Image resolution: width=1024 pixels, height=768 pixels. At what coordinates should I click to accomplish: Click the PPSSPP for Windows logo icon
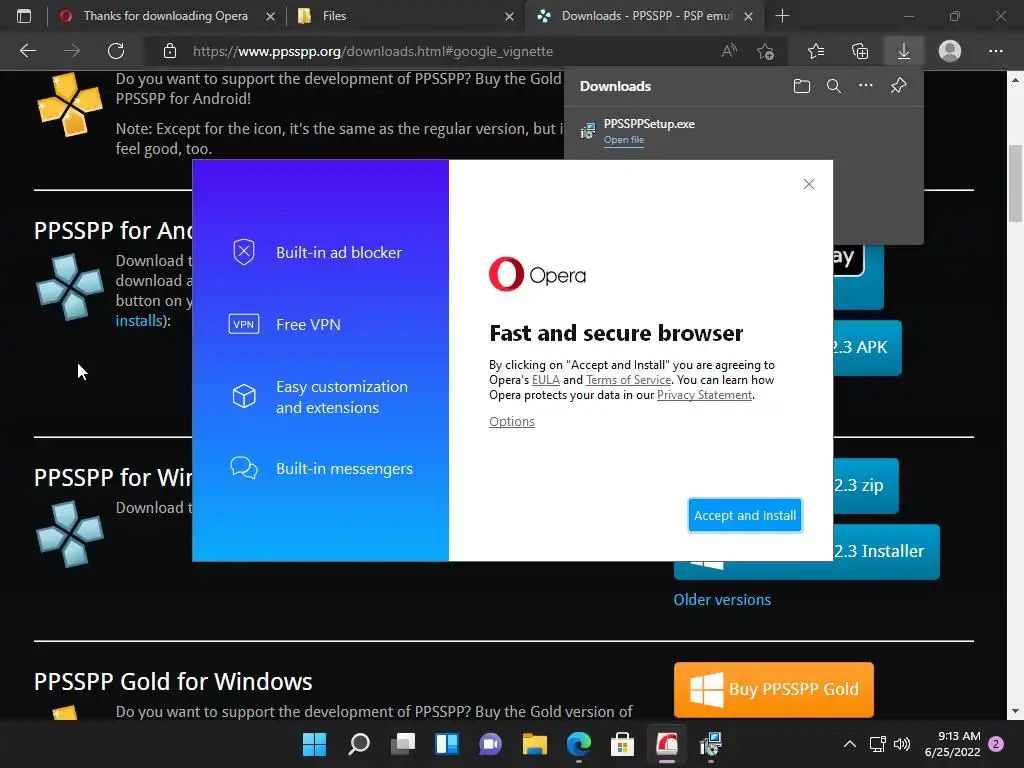[x=70, y=534]
